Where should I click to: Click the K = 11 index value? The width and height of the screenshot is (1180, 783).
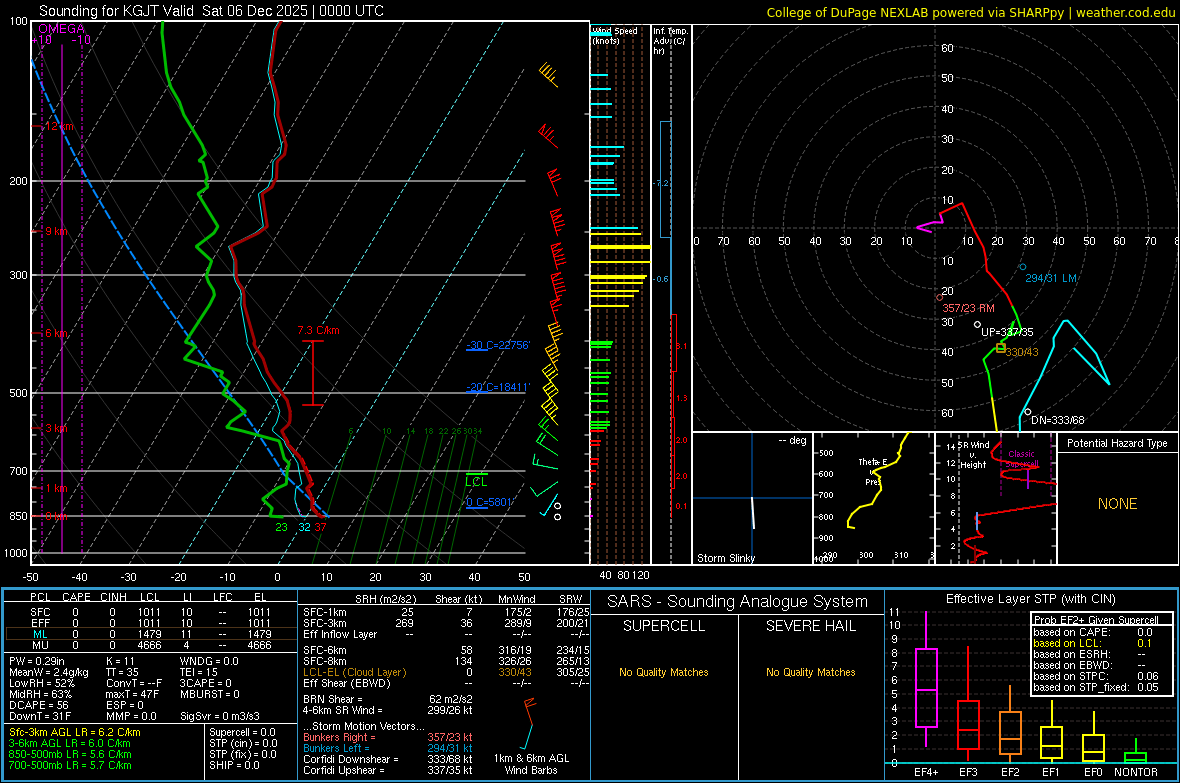[120, 661]
